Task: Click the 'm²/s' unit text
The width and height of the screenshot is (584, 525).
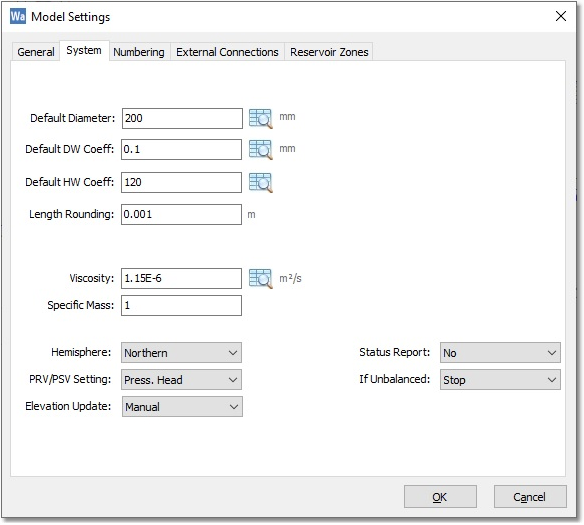Action: point(291,278)
